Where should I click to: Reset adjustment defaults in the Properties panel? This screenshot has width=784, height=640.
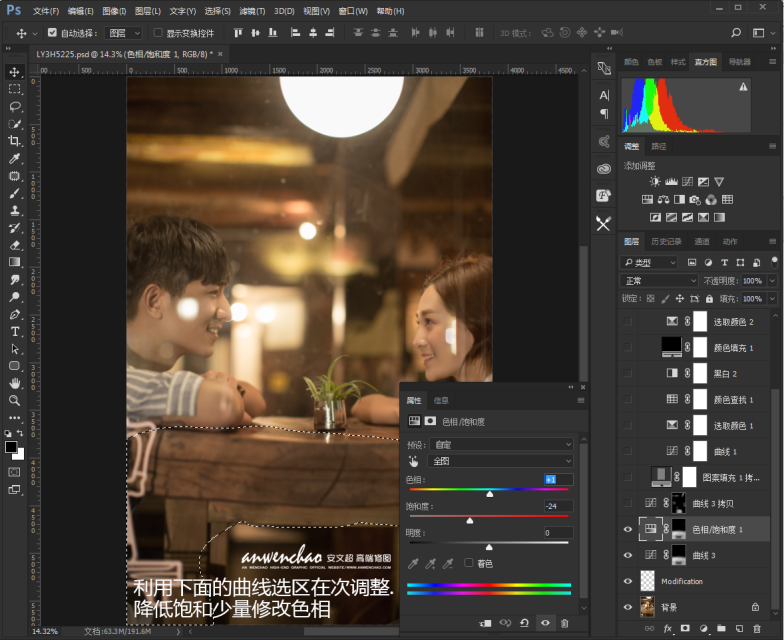click(x=524, y=623)
